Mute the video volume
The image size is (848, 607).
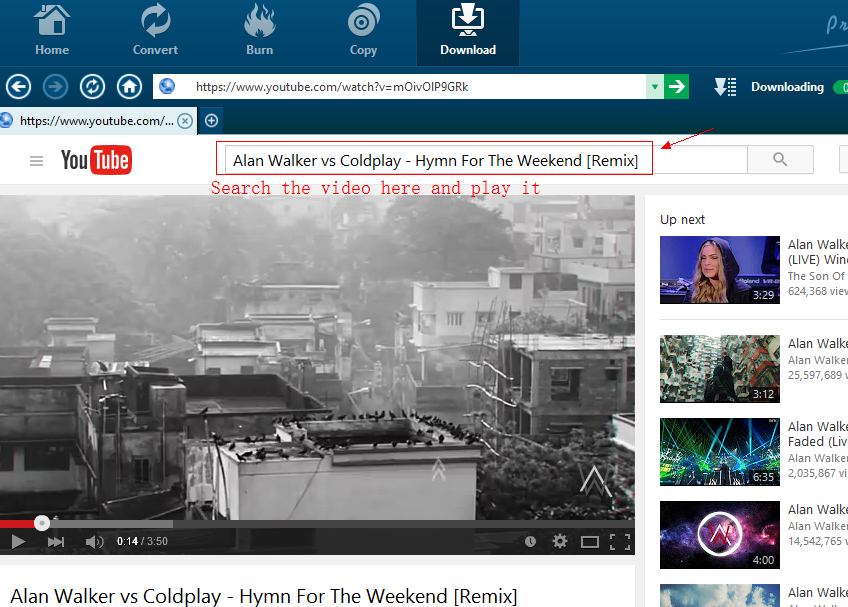tap(94, 542)
